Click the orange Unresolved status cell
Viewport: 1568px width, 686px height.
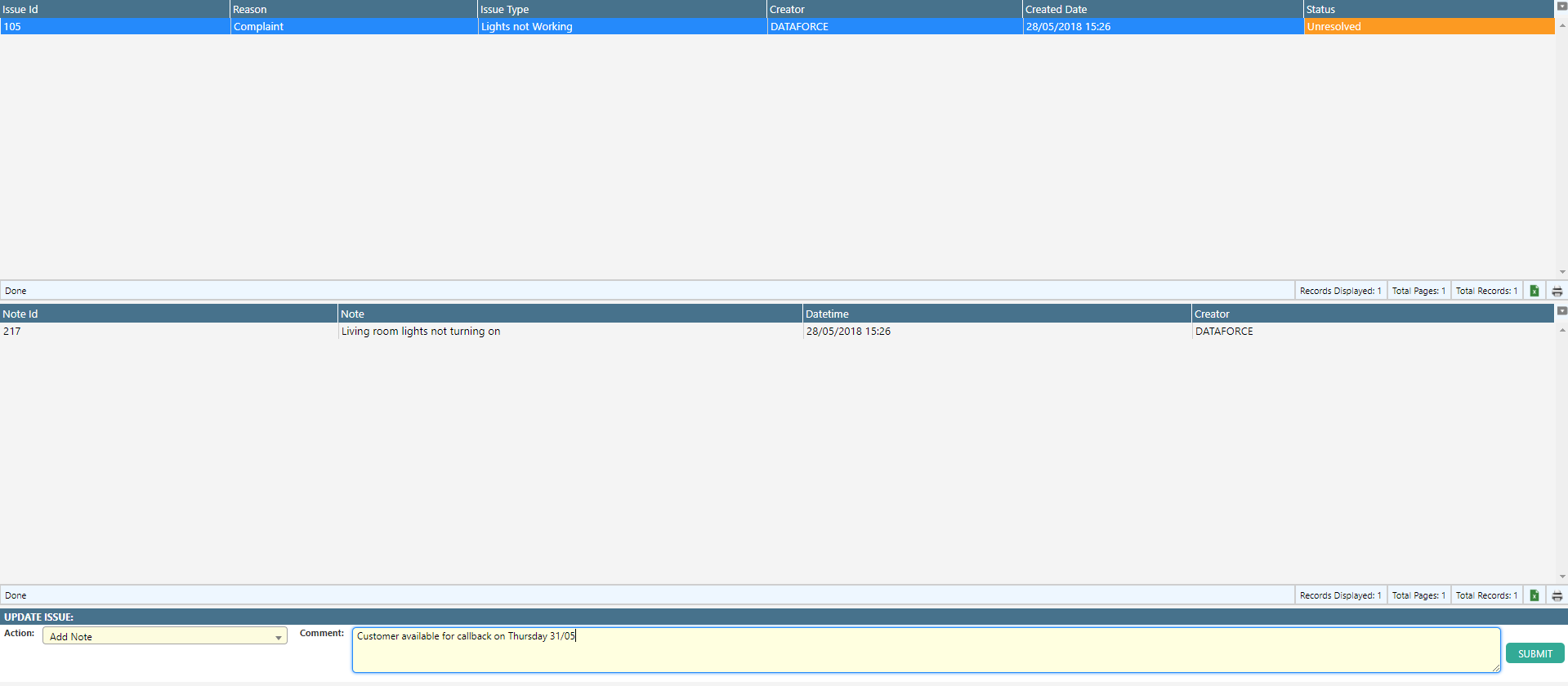pos(1428,26)
